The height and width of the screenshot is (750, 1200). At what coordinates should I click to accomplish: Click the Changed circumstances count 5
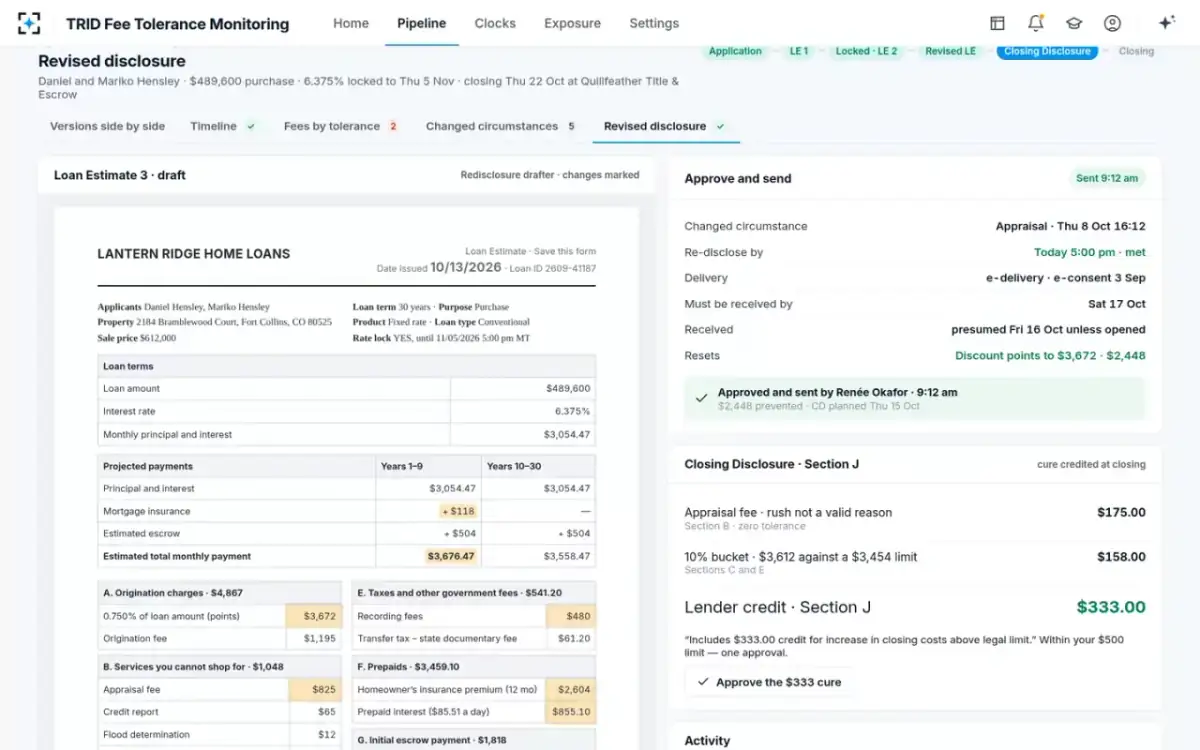pyautogui.click(x=571, y=127)
